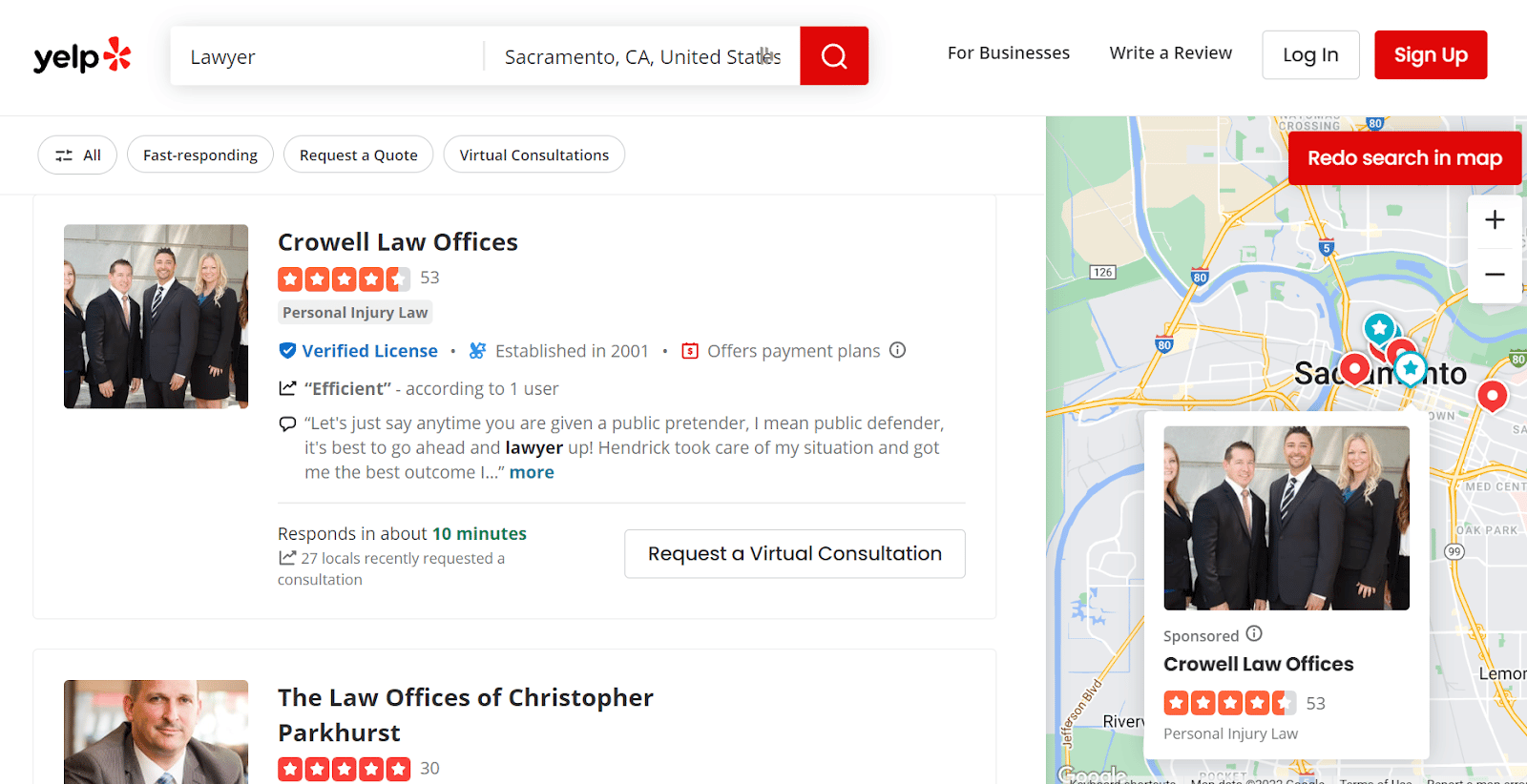Image resolution: width=1527 pixels, height=784 pixels.
Task: Click "Responds in about 10 minutes" text
Action: 402,533
